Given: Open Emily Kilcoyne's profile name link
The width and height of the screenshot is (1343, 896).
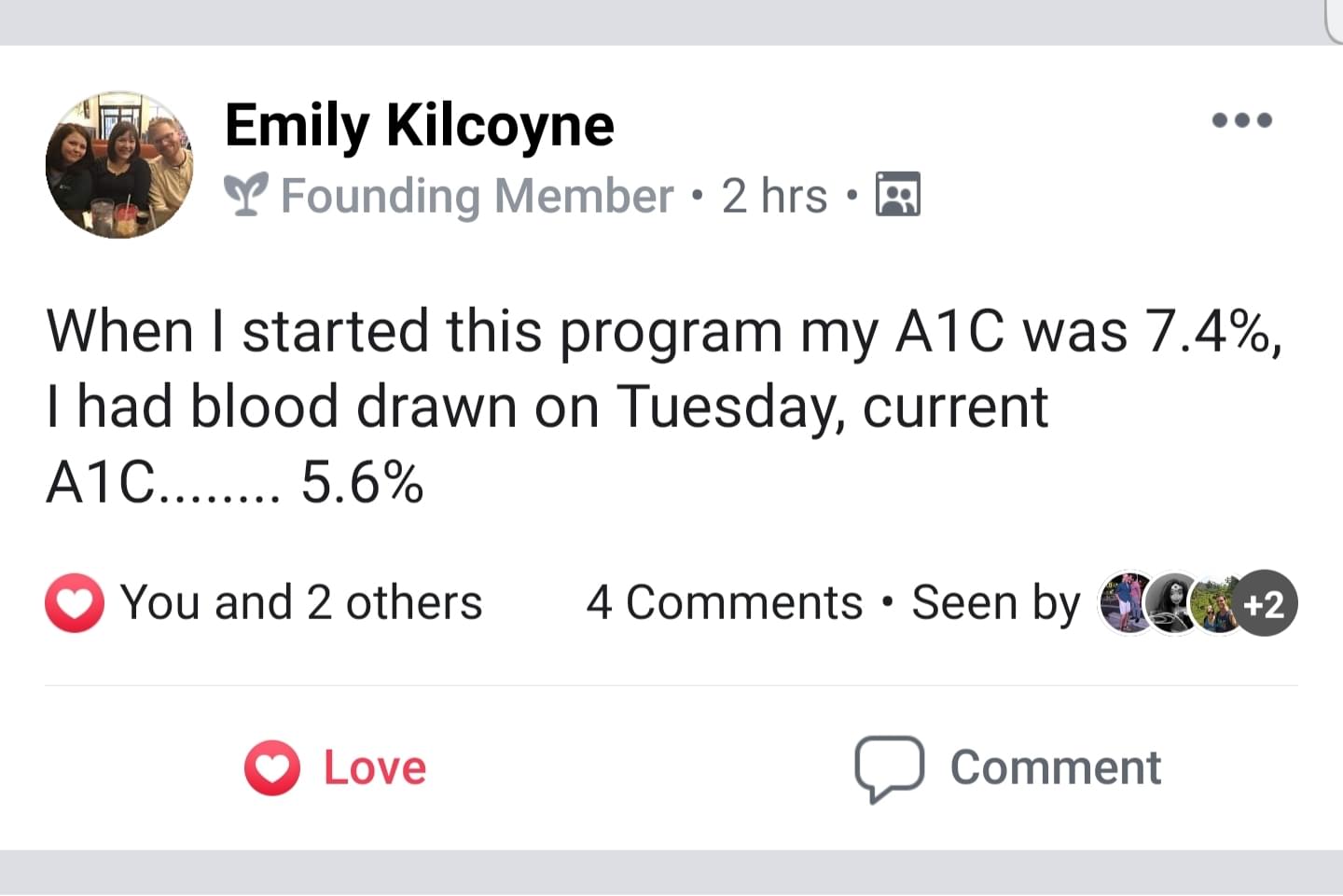Looking at the screenshot, I should [x=420, y=125].
